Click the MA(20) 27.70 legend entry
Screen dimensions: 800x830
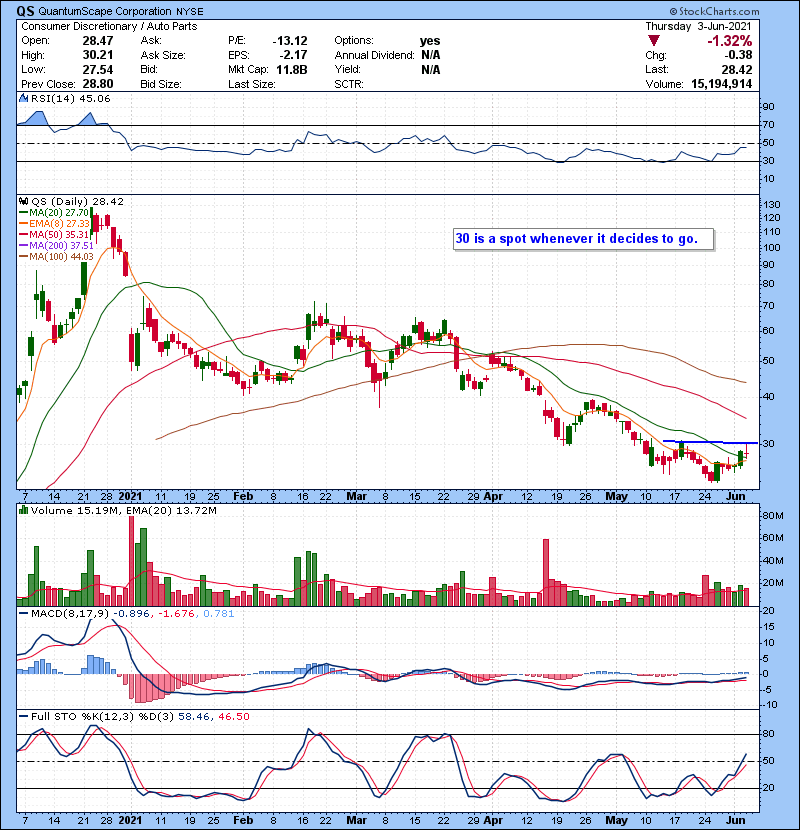tap(54, 213)
